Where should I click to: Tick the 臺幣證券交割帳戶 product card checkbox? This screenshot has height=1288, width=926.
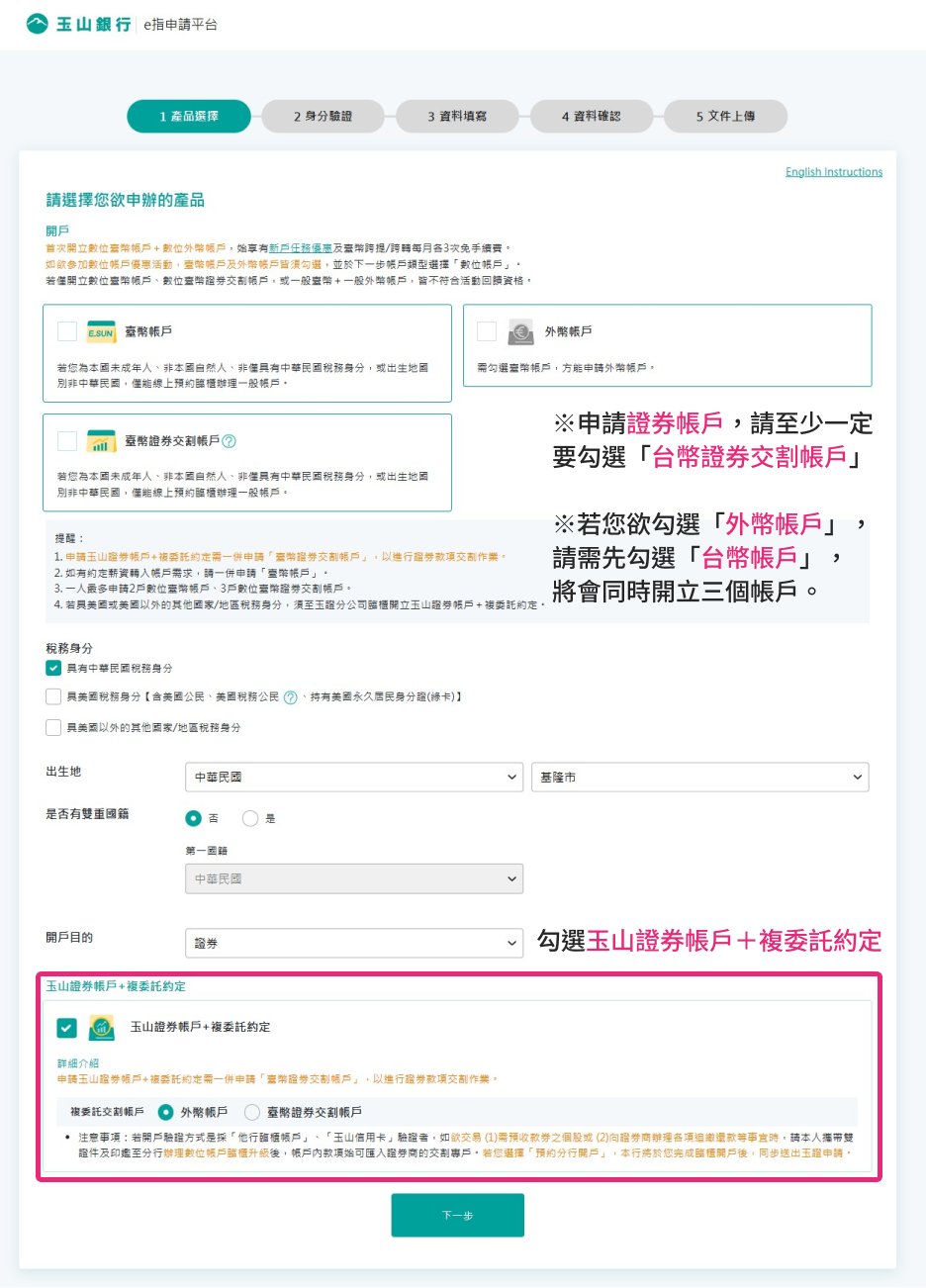coord(67,441)
